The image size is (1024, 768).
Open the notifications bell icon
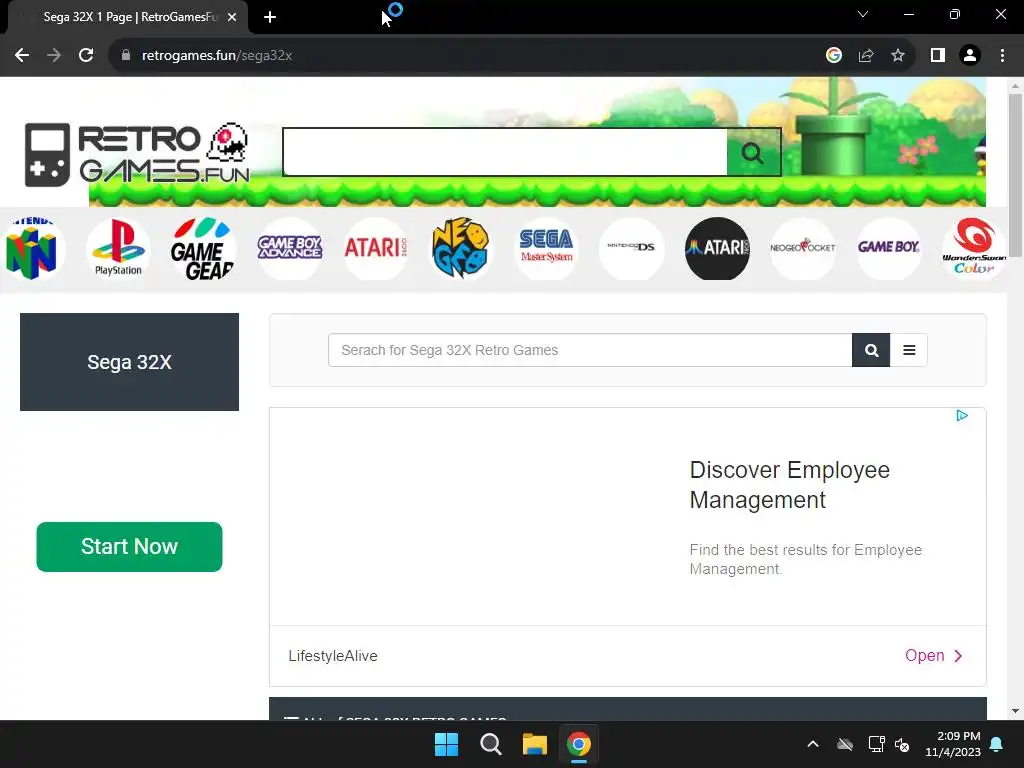pyautogui.click(x=997, y=744)
